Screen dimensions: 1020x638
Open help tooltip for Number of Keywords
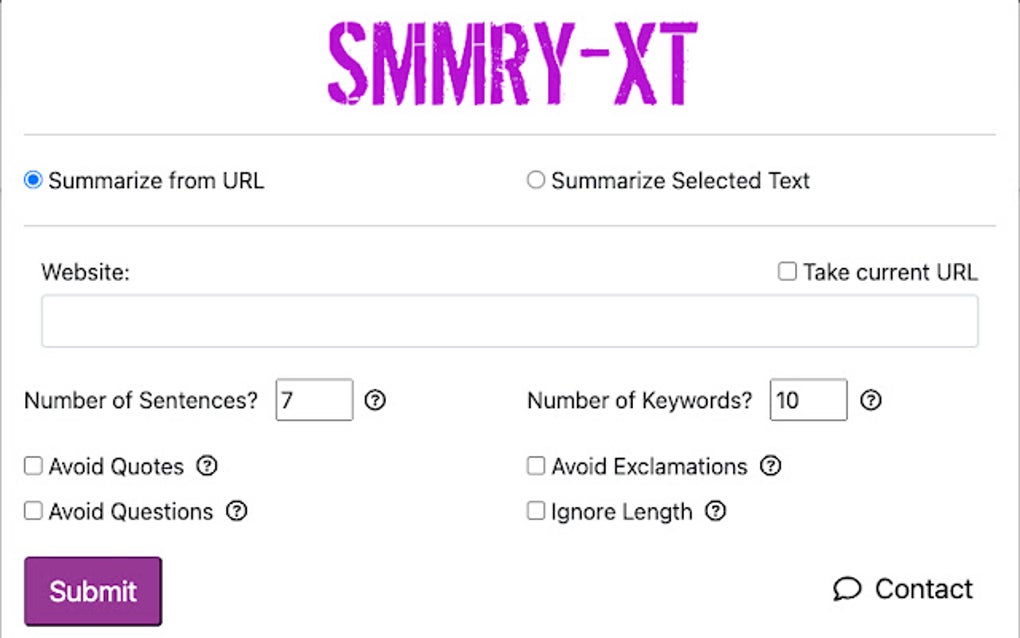click(870, 401)
